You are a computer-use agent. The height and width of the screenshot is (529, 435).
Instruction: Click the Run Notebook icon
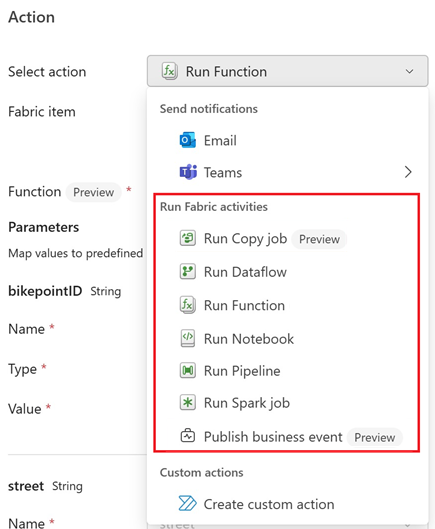pos(188,338)
